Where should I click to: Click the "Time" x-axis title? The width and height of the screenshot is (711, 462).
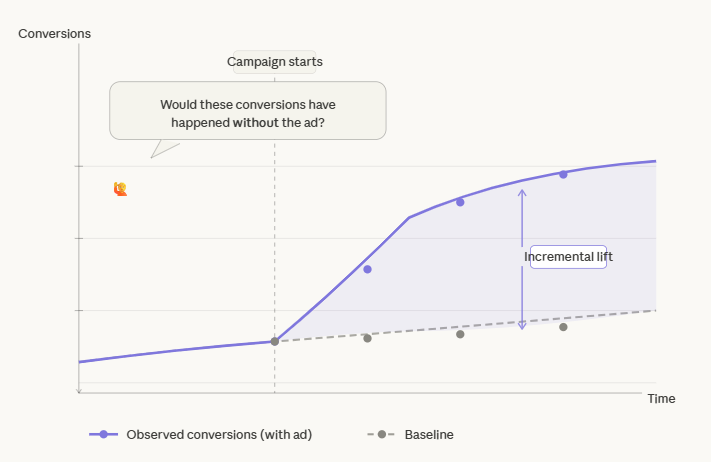661,398
